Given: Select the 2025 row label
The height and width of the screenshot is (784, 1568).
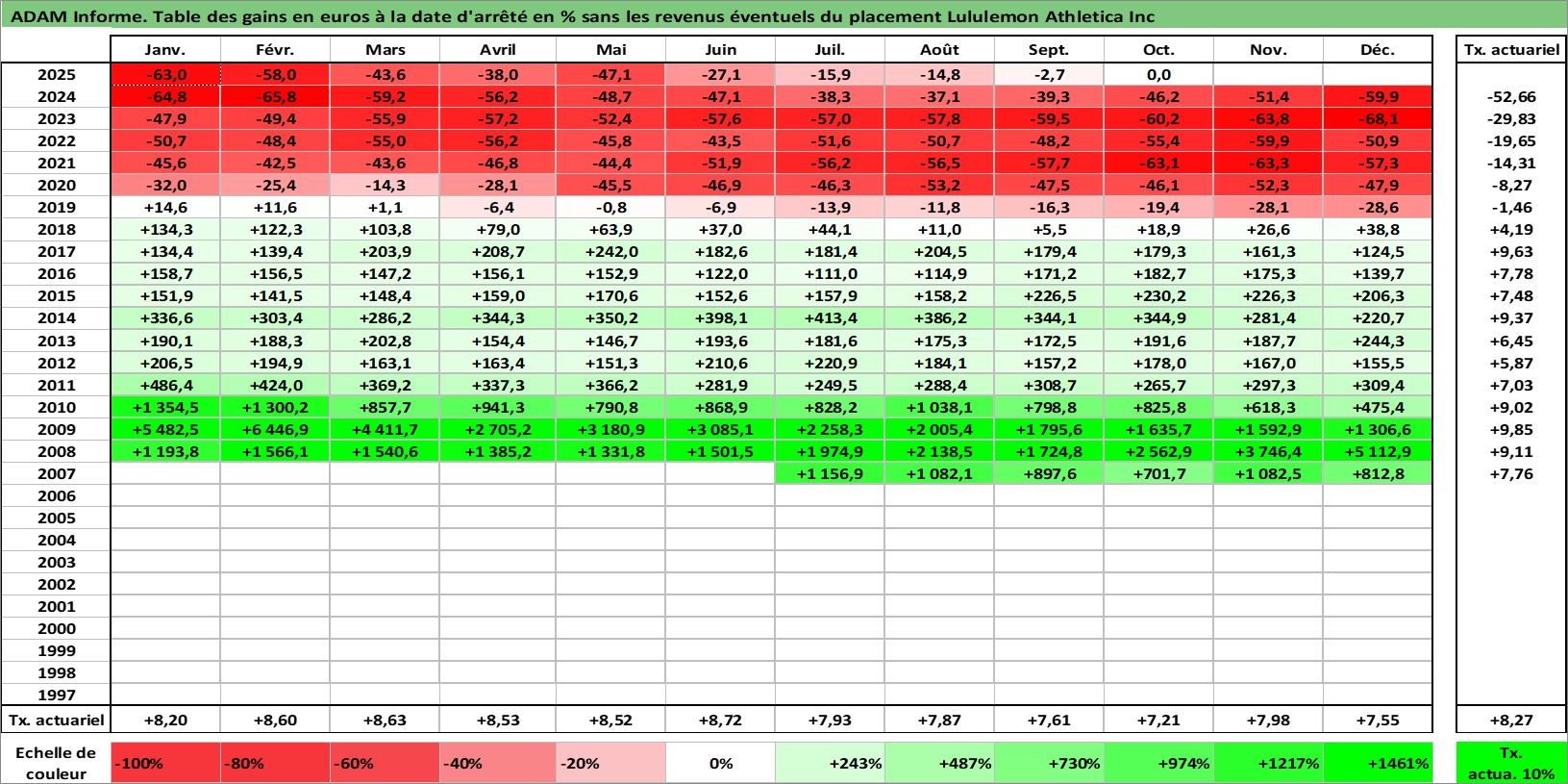Looking at the screenshot, I should (x=56, y=74).
